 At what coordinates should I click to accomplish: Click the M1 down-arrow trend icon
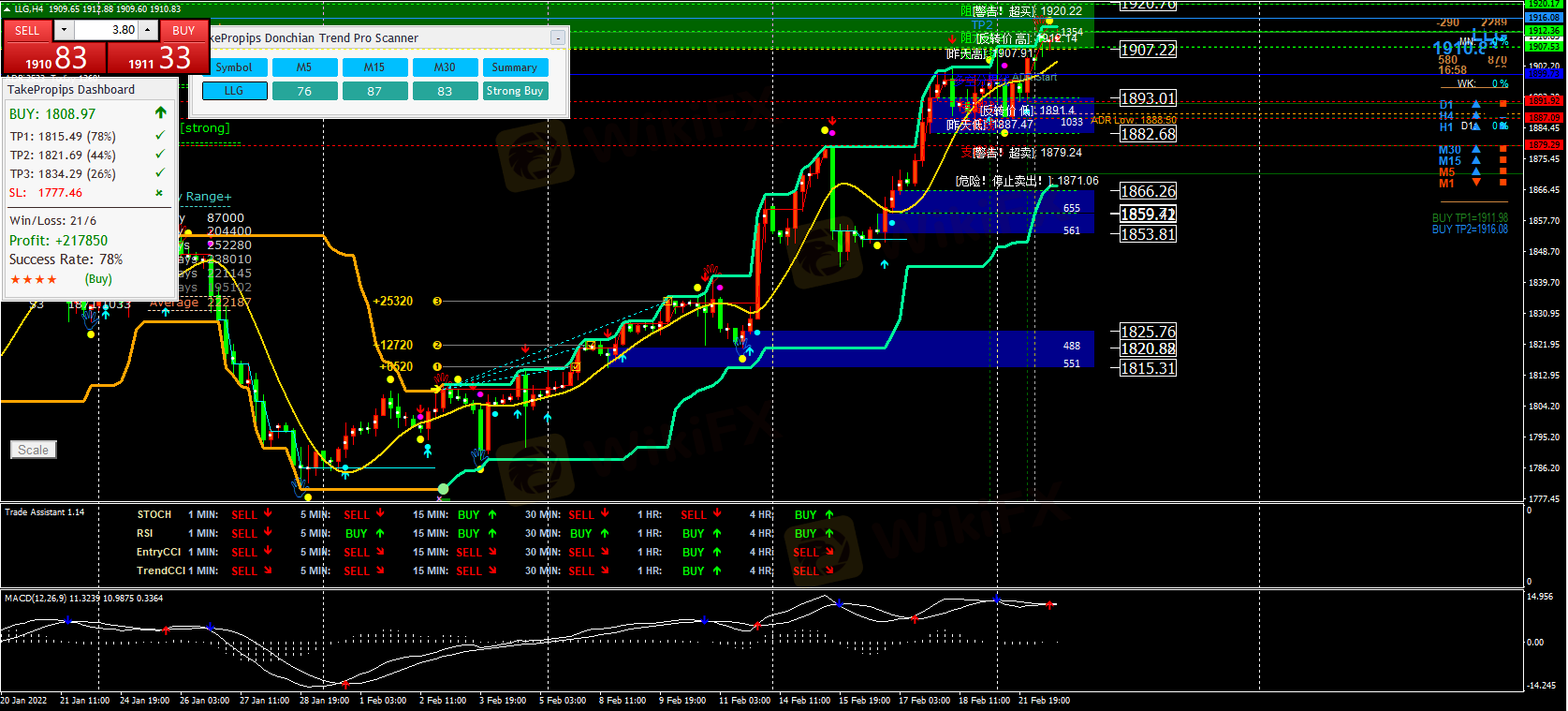tap(1476, 184)
